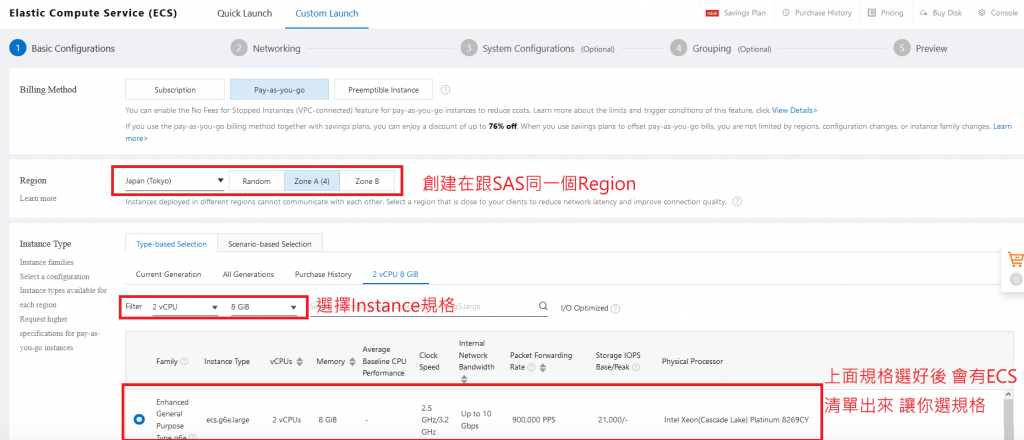1024x440 pixels.
Task: Select Random zone option
Action: point(257,181)
